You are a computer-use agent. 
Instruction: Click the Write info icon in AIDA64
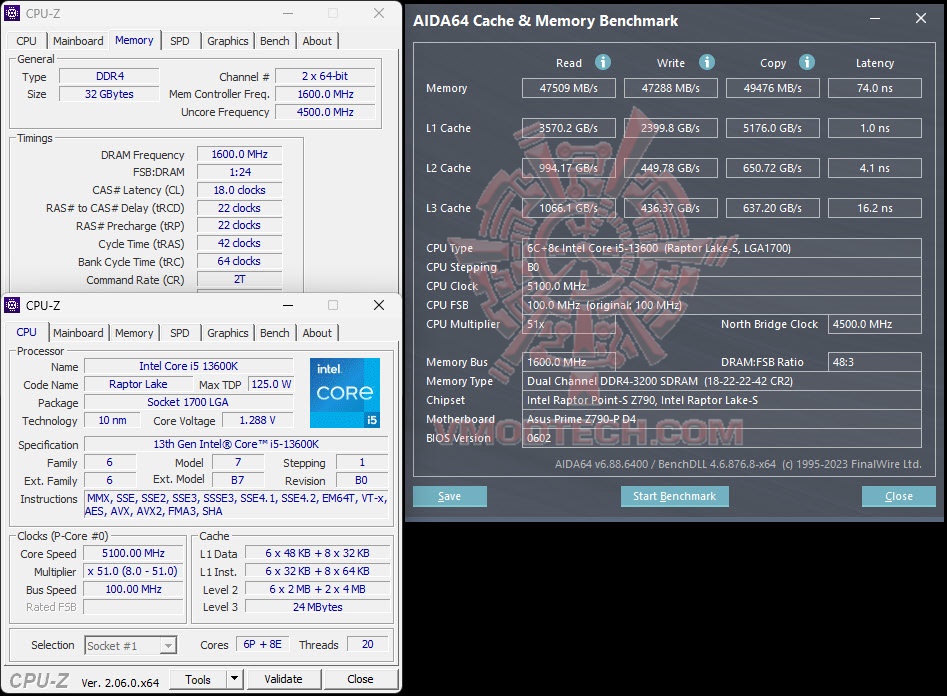point(706,62)
